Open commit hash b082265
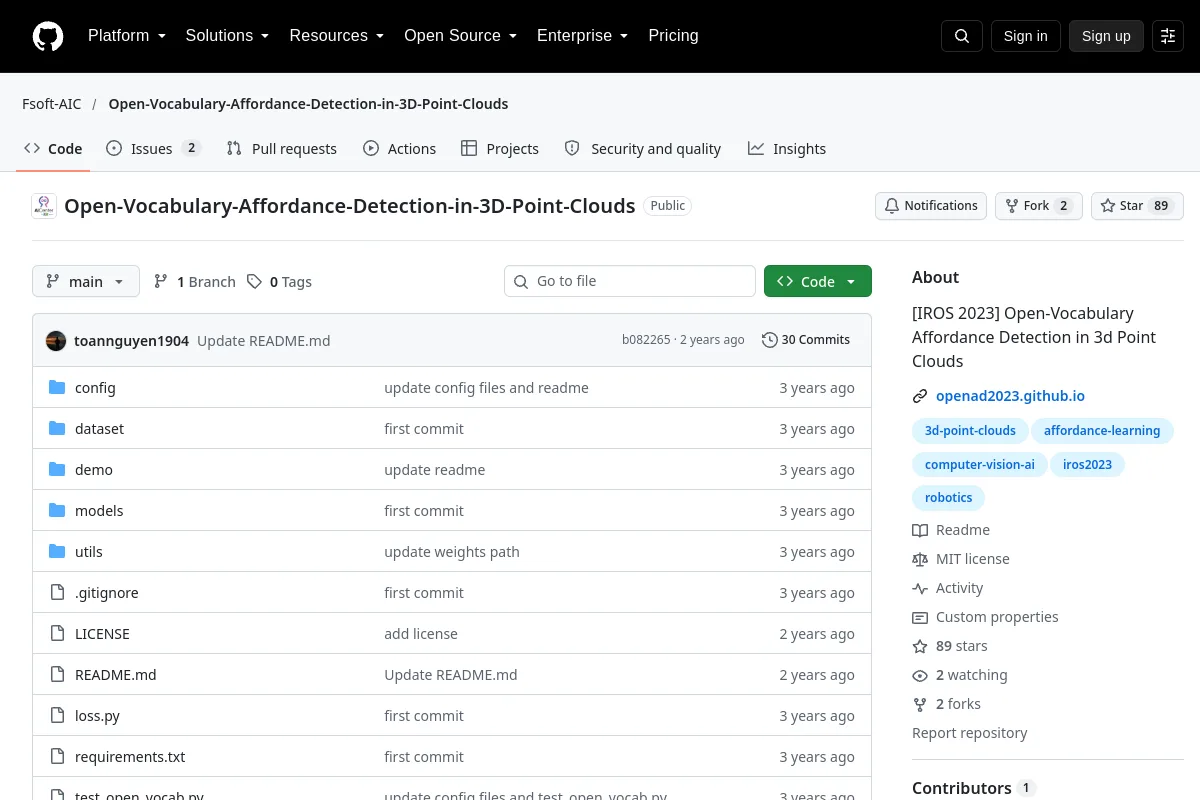 [646, 340]
